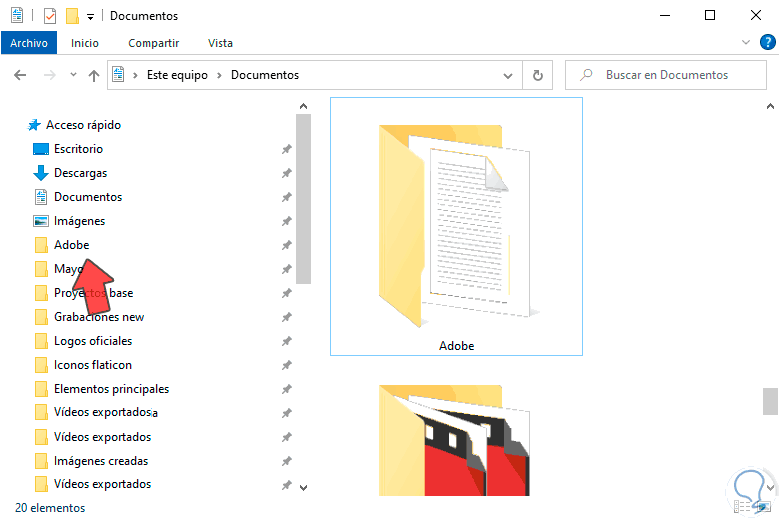Click Este equipo in the address breadcrumb
This screenshot has width=780, height=520.
[x=177, y=75]
